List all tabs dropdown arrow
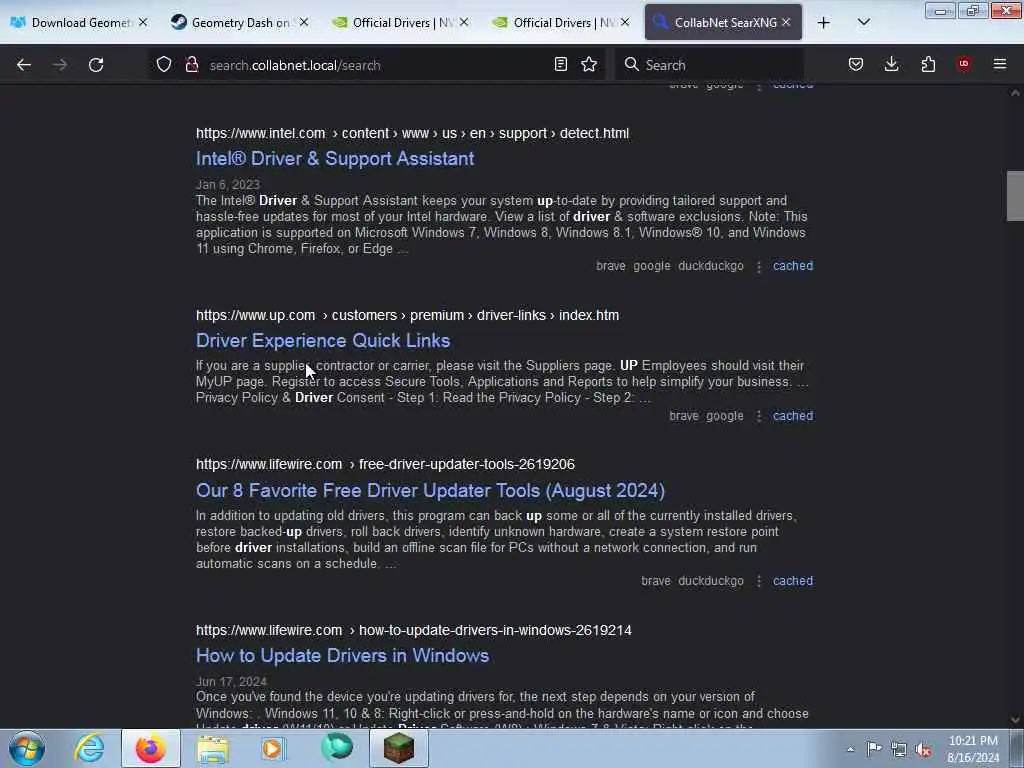This screenshot has height=768, width=1024. pyautogui.click(x=863, y=23)
